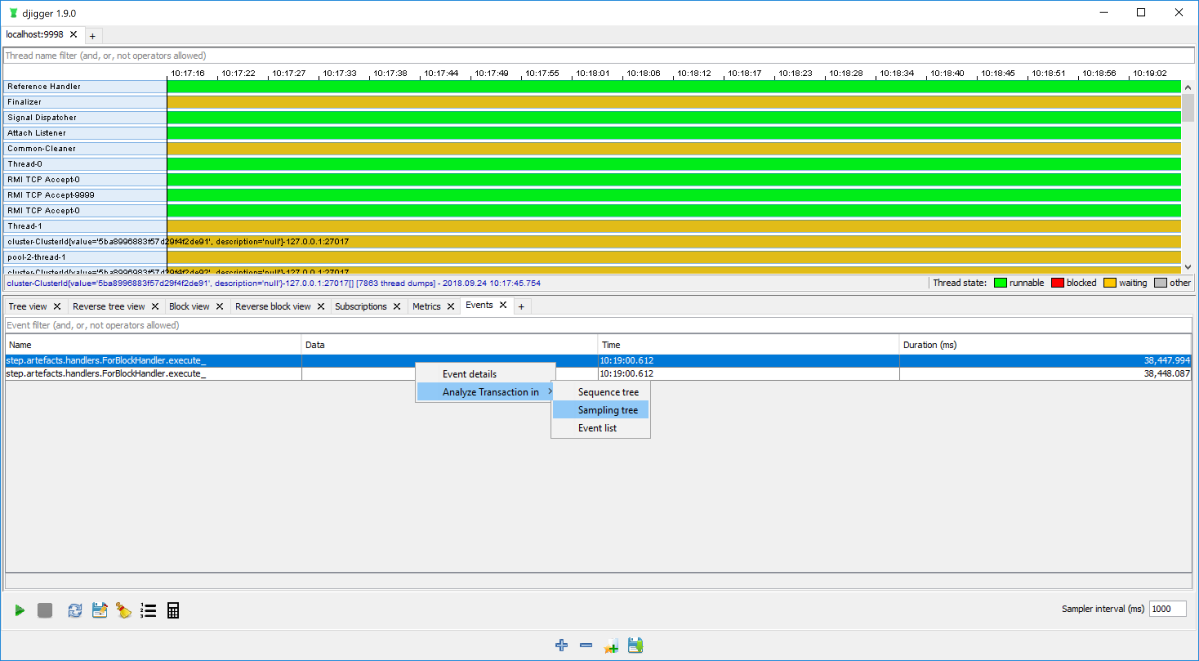Click the Sampler interval value field
Image resolution: width=1199 pixels, height=661 pixels.
click(1168, 609)
